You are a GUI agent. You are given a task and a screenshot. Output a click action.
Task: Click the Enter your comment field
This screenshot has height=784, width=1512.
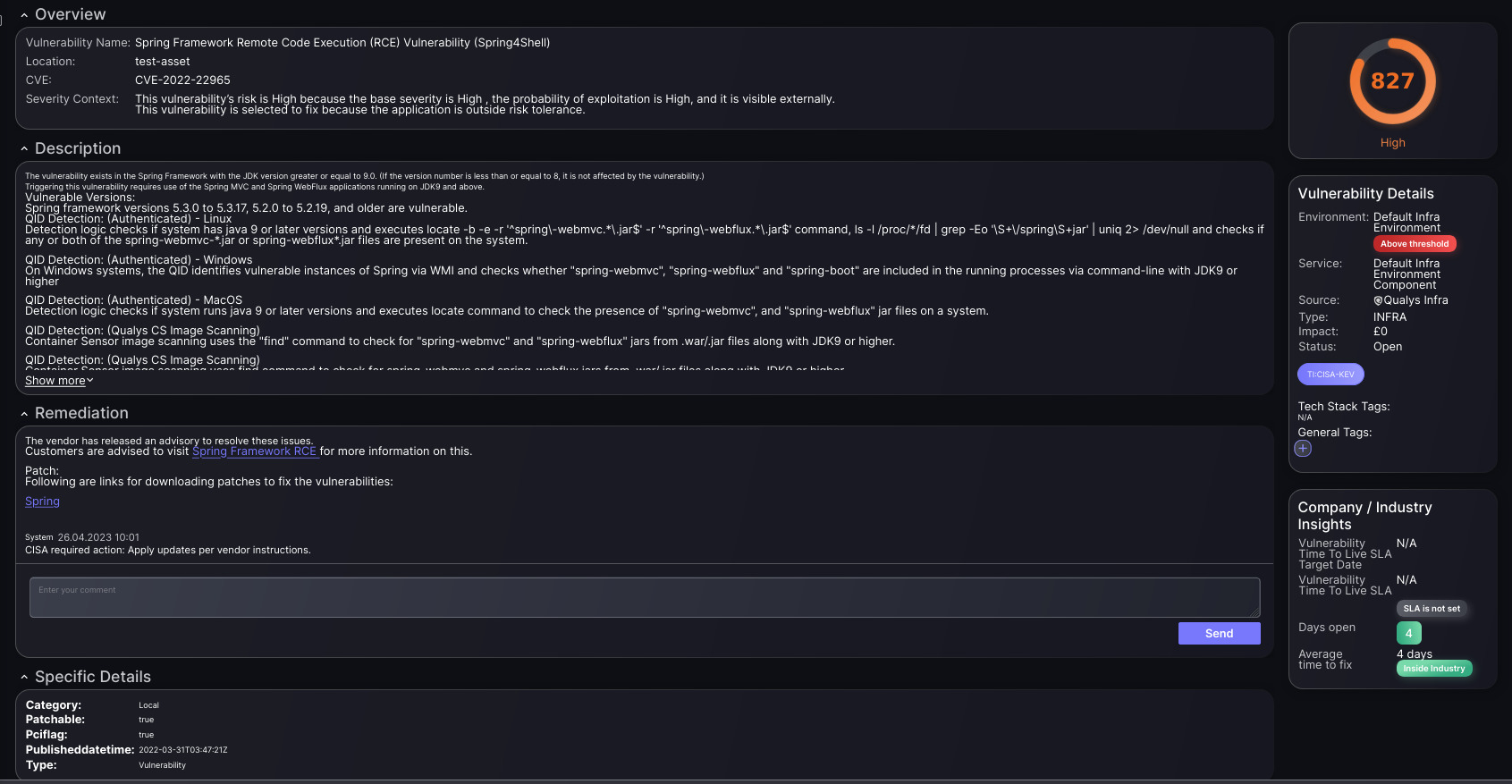(644, 597)
